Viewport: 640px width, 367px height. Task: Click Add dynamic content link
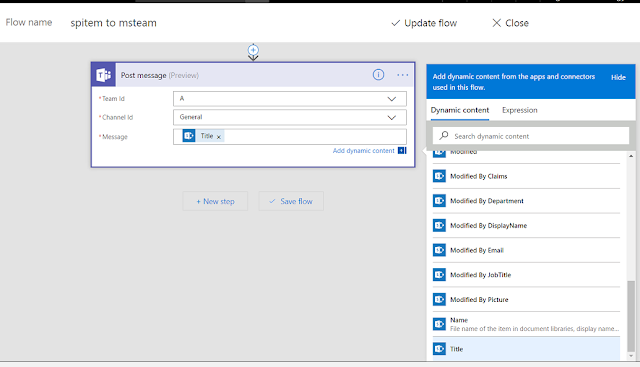[x=363, y=151]
